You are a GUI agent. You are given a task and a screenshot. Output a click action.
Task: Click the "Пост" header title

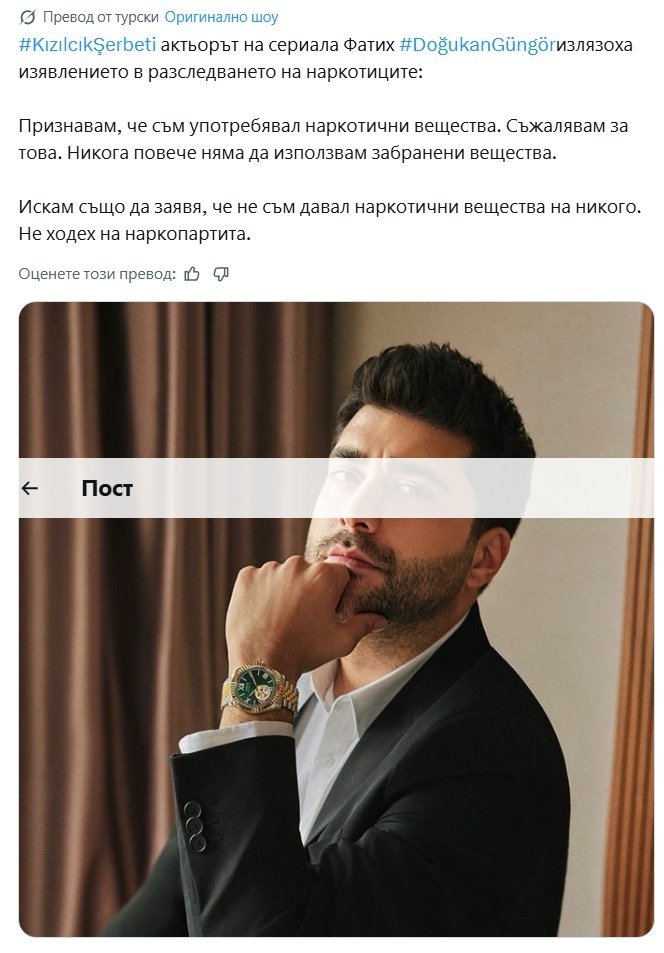click(107, 488)
